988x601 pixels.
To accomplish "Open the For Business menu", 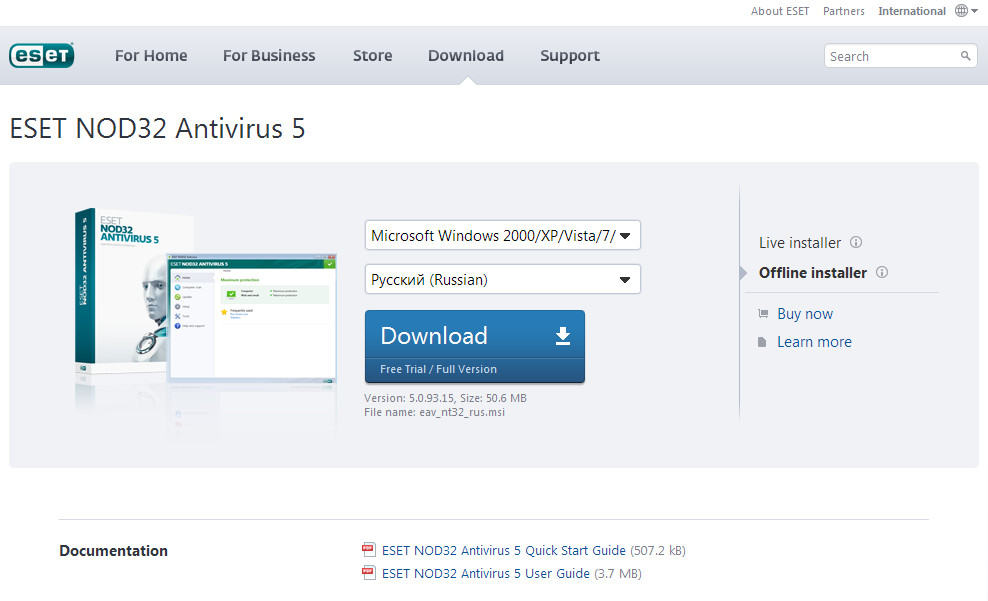I will pyautogui.click(x=269, y=55).
